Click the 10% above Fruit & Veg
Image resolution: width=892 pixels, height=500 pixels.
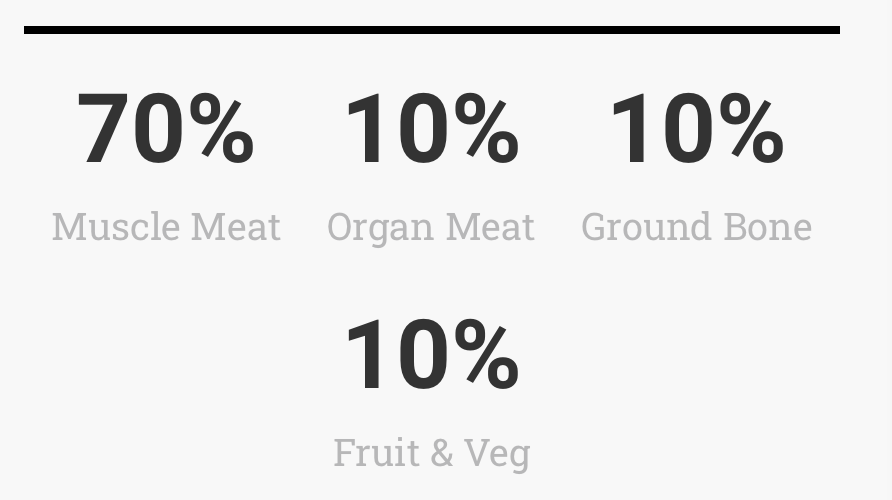click(x=432, y=355)
